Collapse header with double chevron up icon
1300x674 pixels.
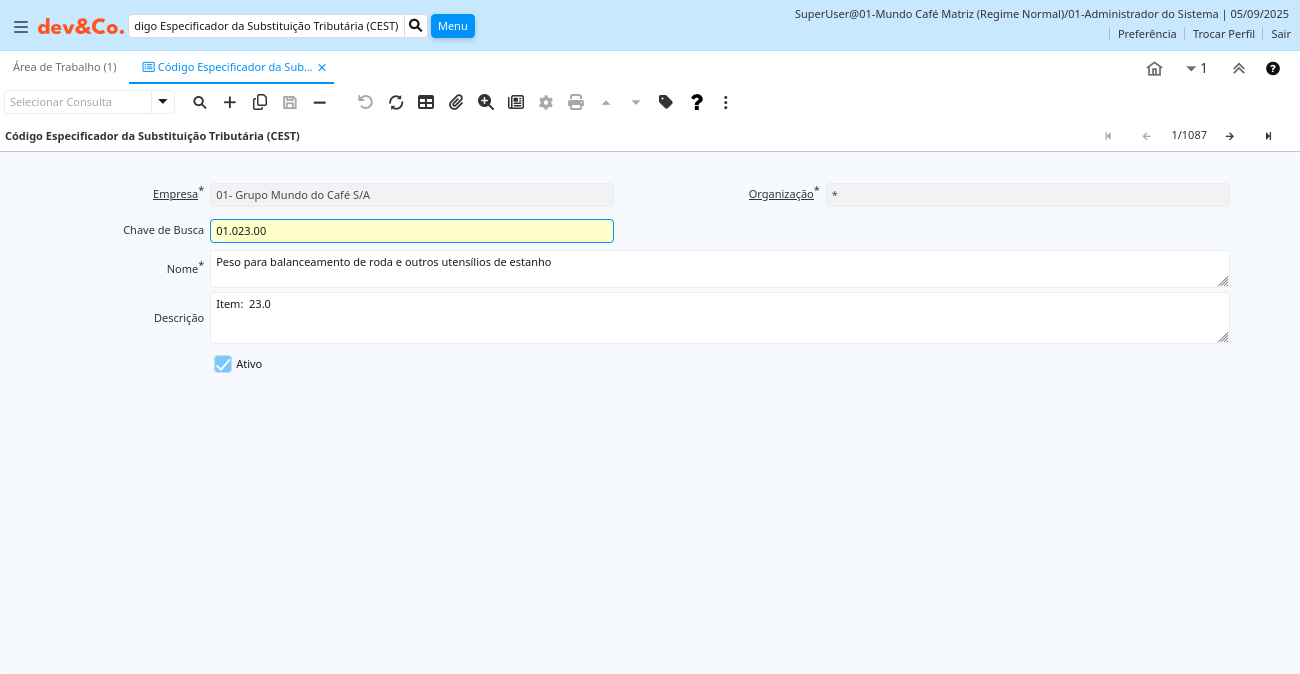(x=1239, y=69)
